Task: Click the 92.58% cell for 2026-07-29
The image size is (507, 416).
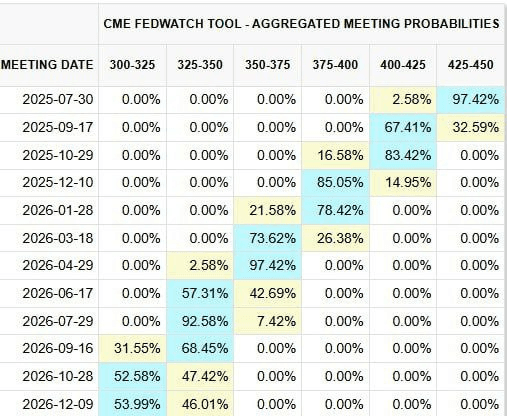Action: pyautogui.click(x=200, y=321)
